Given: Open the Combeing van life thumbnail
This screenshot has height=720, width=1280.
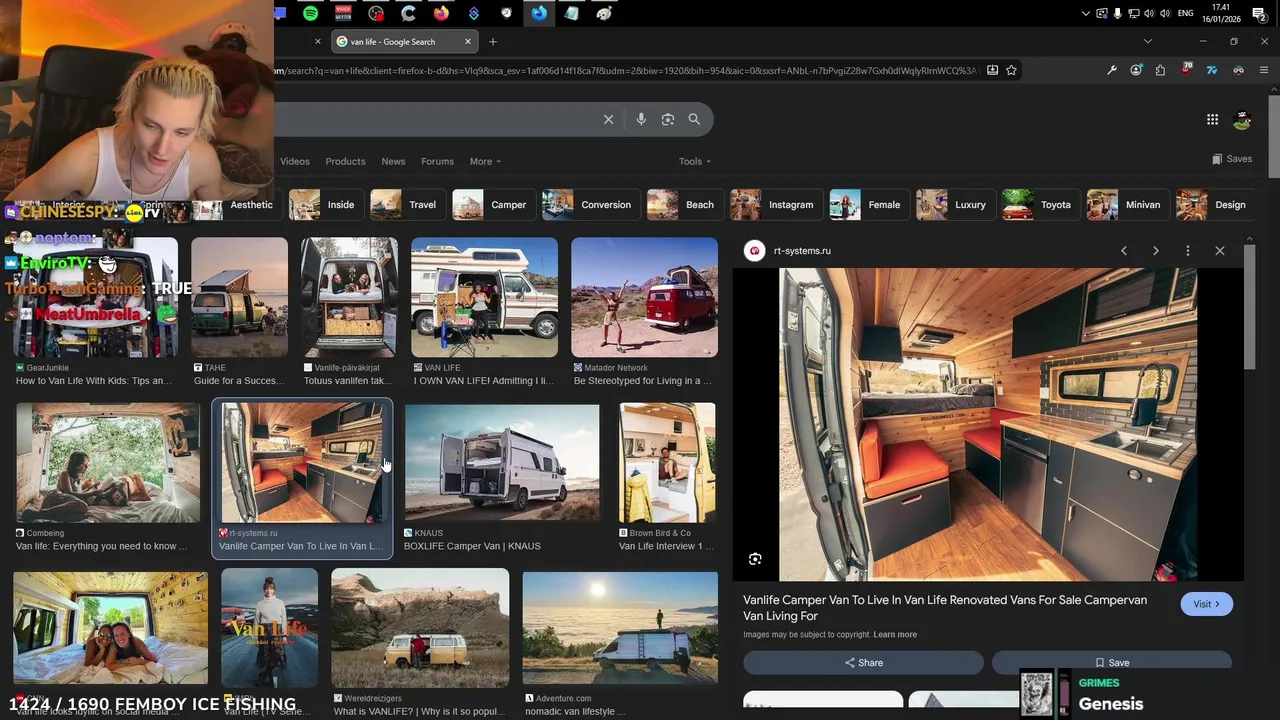Looking at the screenshot, I should click(x=108, y=463).
